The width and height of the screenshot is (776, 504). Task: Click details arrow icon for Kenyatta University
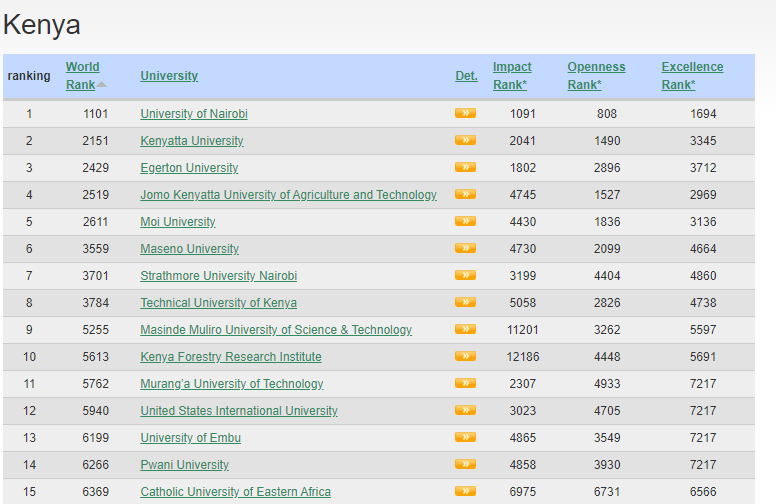(465, 140)
